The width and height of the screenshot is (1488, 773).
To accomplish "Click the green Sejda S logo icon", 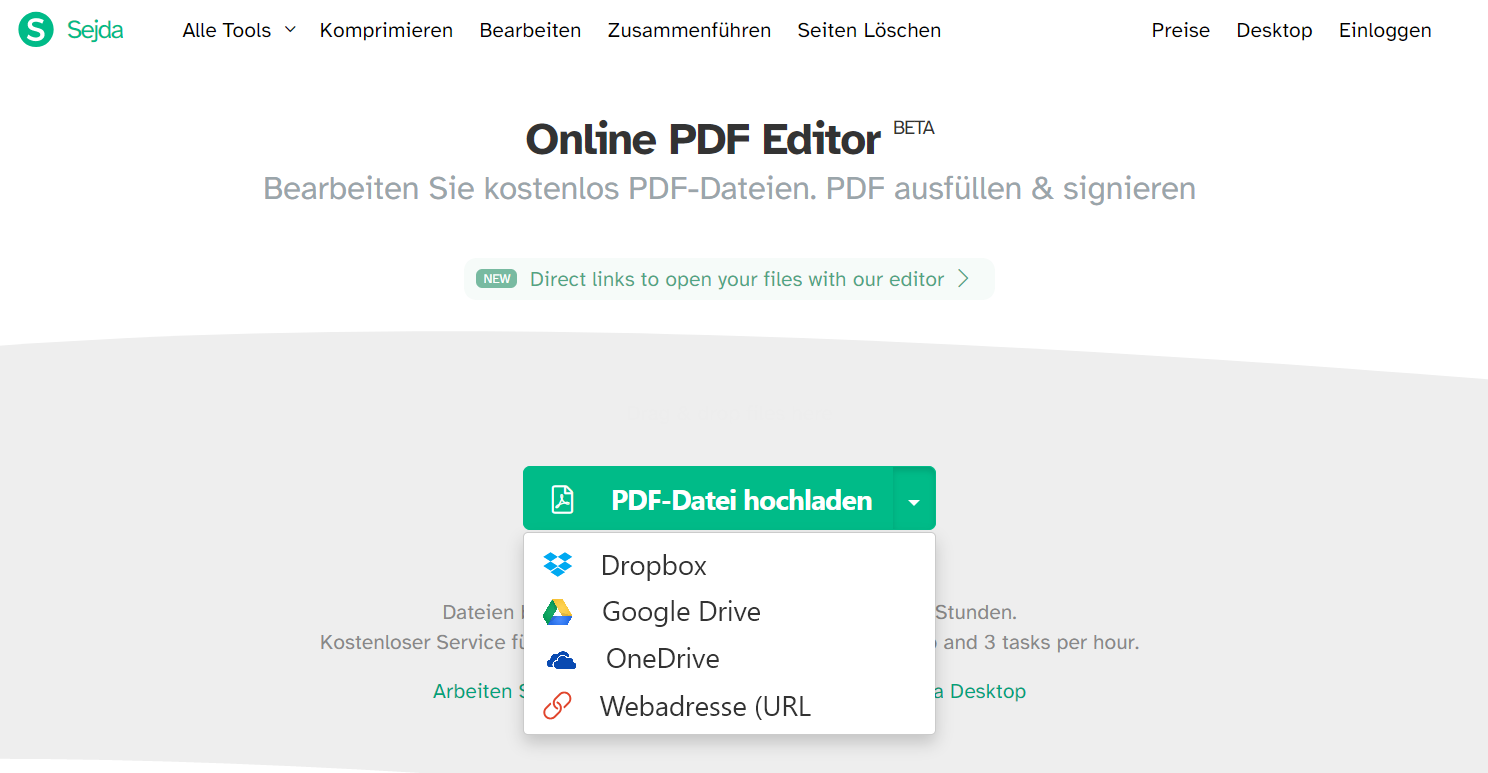I will coord(36,30).
